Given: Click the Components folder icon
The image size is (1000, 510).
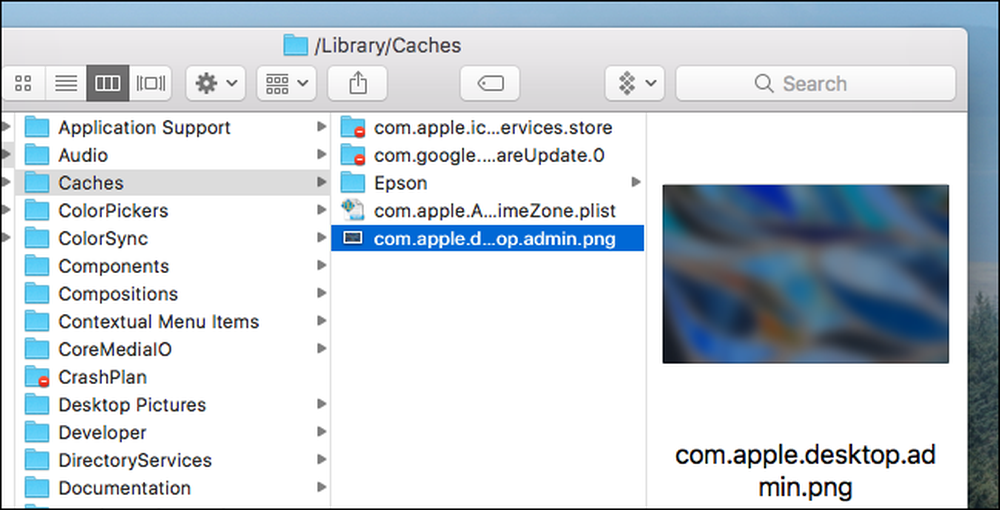Looking at the screenshot, I should (x=37, y=266).
